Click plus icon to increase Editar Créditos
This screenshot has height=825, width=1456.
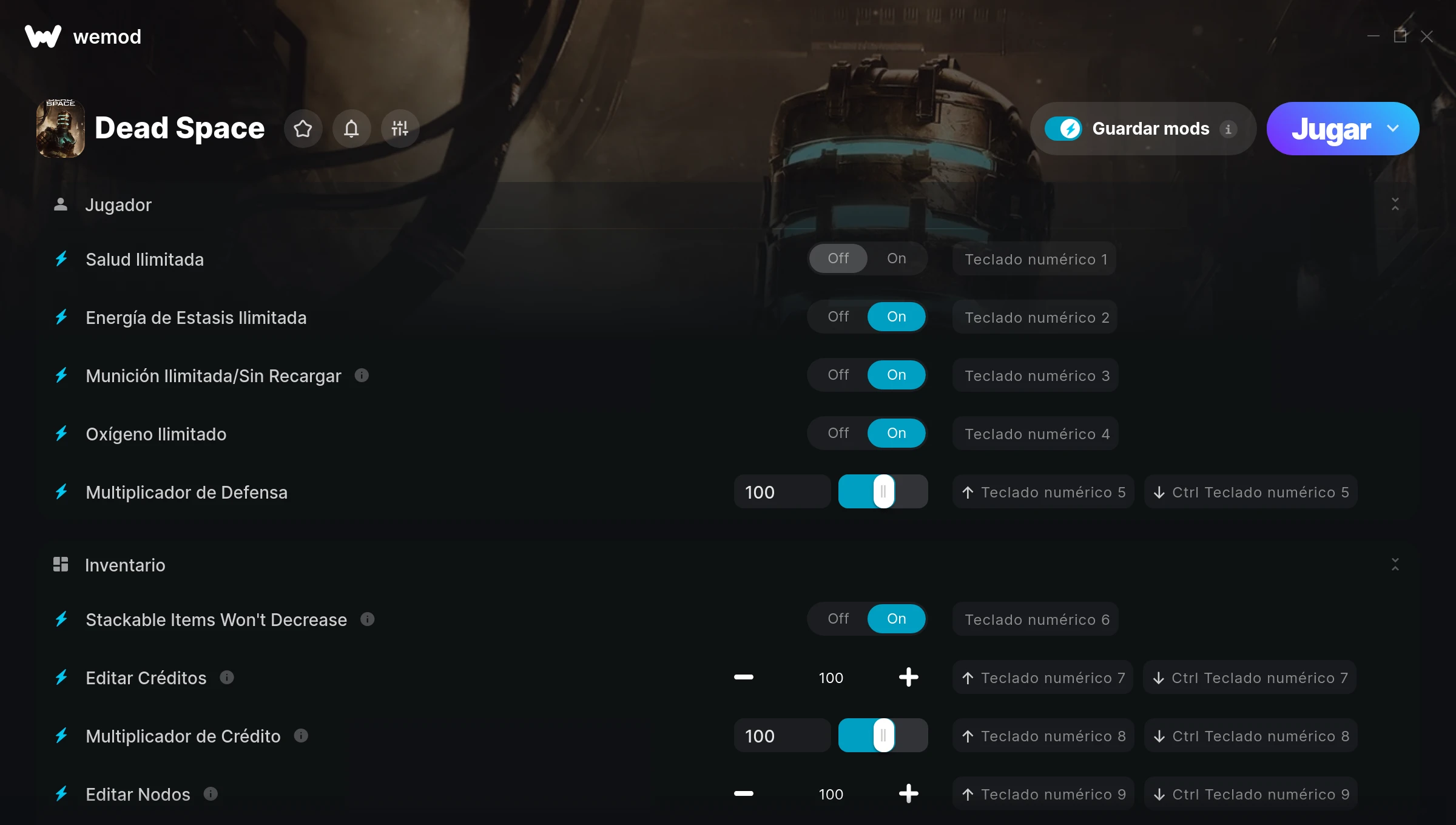[908, 677]
